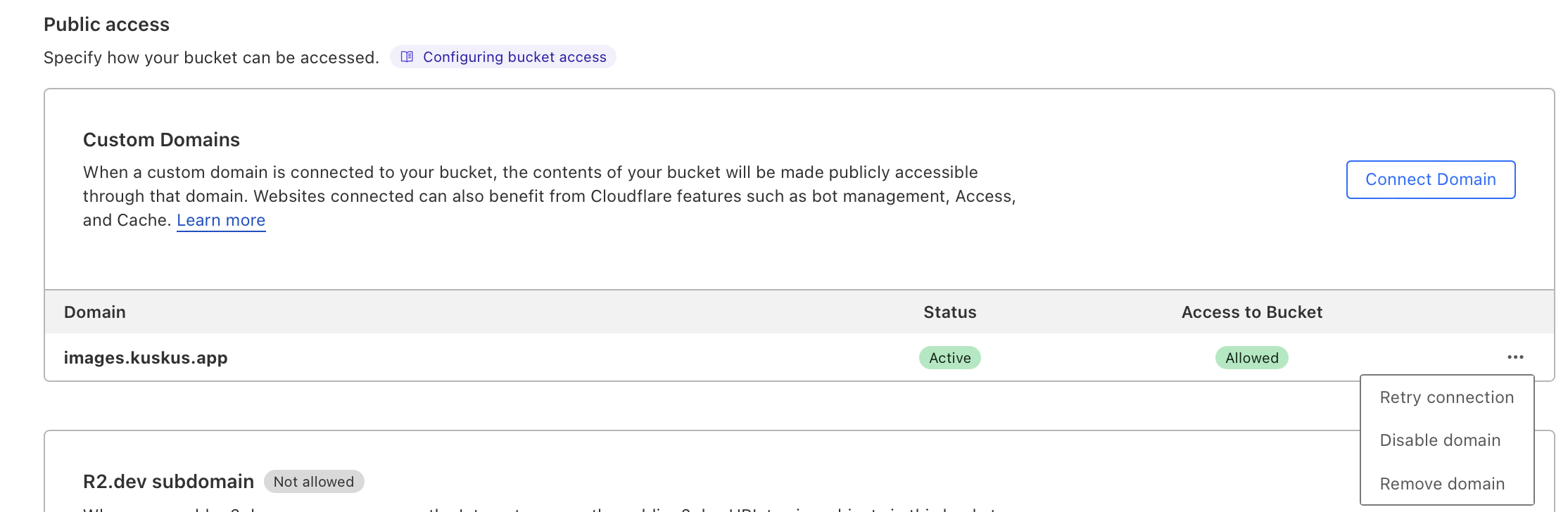Click the Access to Bucket column header
Image resolution: width=1568 pixels, height=512 pixels.
point(1251,312)
